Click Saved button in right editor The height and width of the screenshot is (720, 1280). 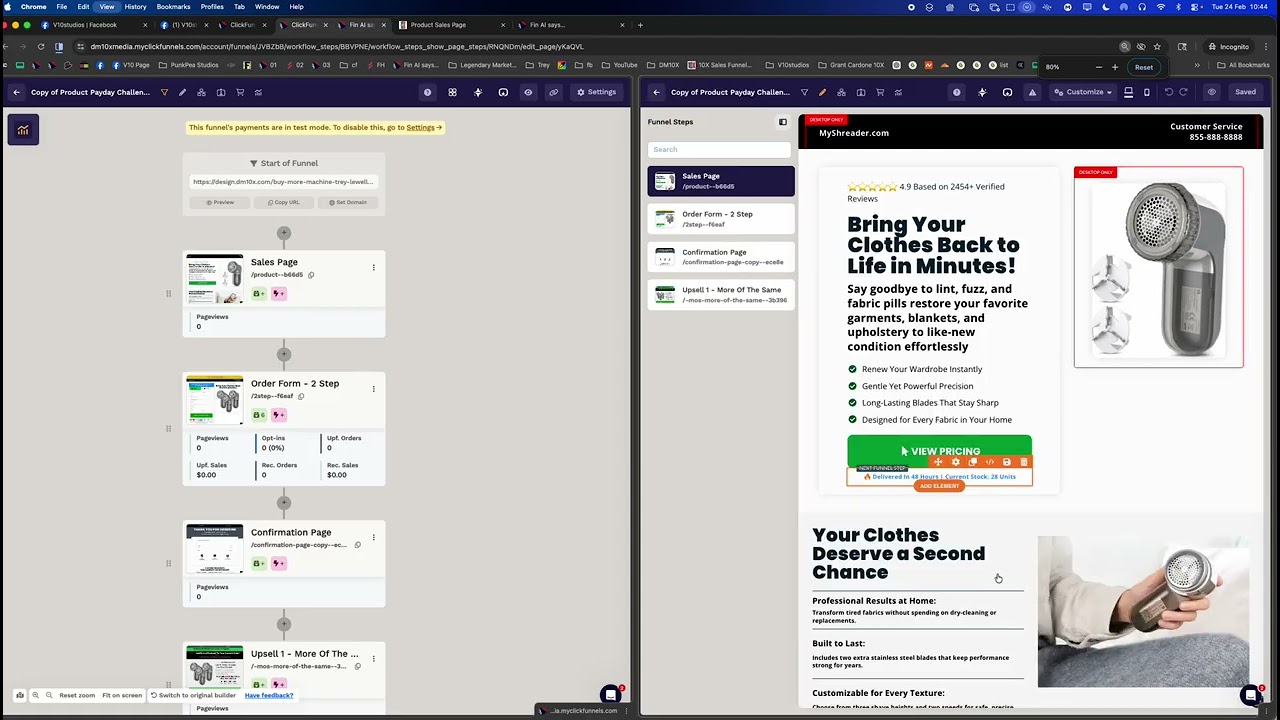click(x=1245, y=92)
